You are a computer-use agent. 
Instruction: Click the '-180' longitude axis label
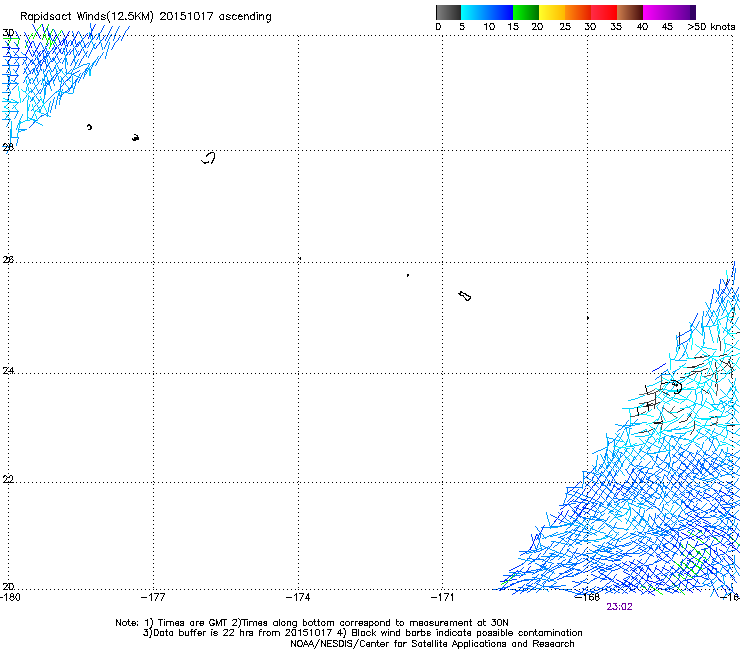10,597
